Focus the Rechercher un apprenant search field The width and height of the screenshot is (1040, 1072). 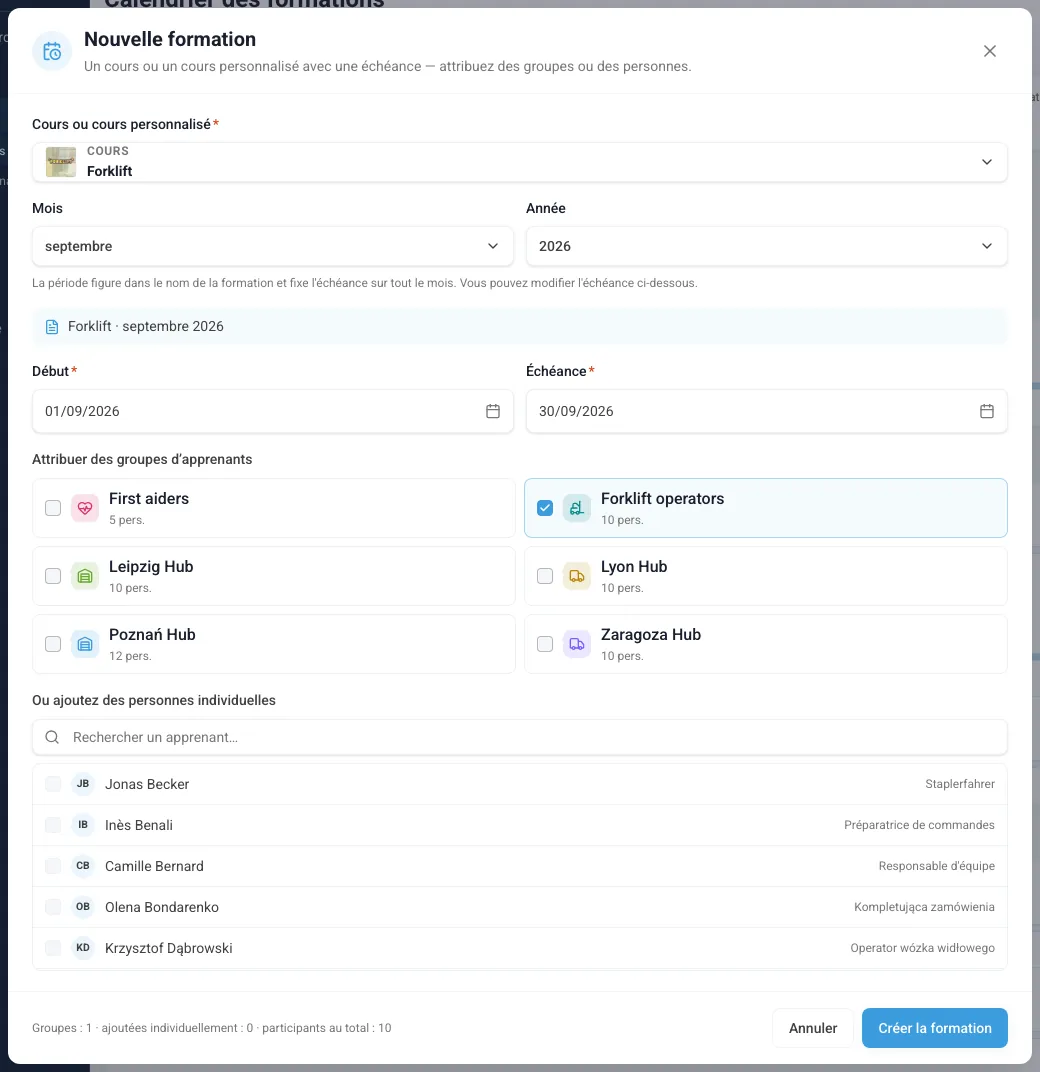[520, 737]
